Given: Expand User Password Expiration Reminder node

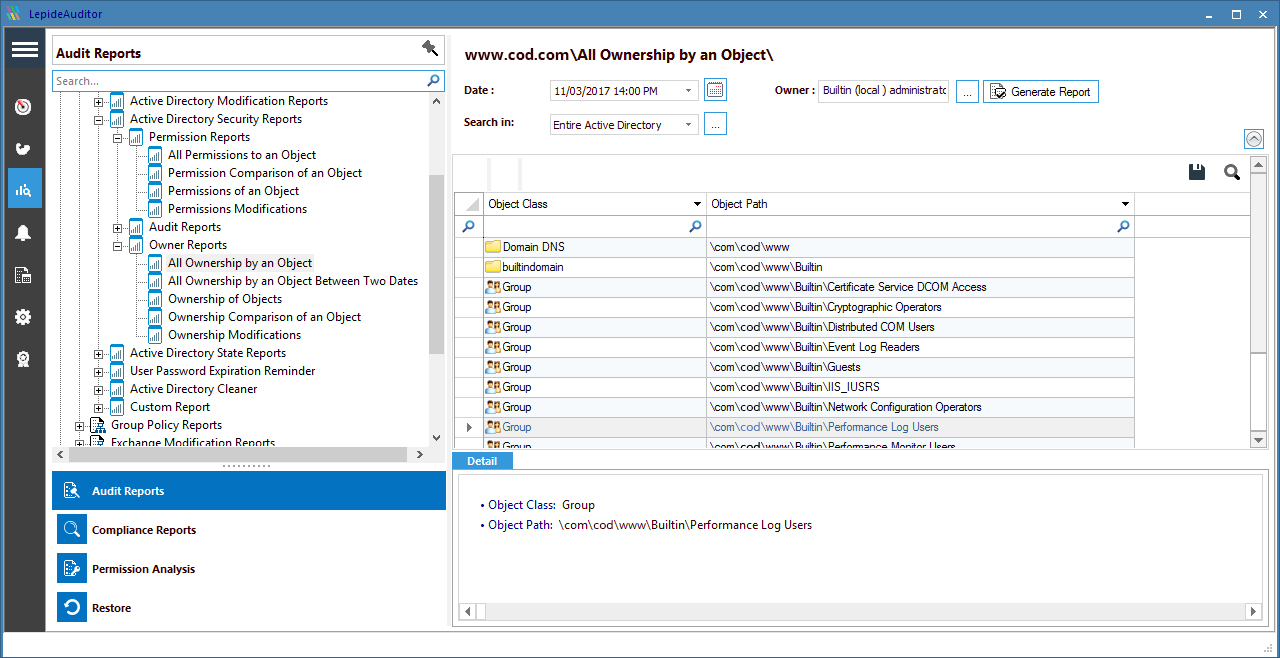Looking at the screenshot, I should click(98, 371).
